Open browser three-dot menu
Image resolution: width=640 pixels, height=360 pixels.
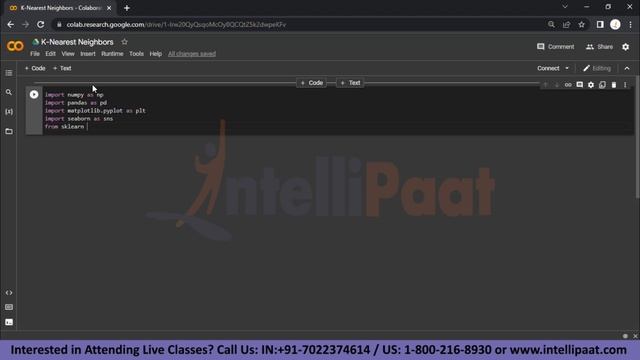[630, 24]
